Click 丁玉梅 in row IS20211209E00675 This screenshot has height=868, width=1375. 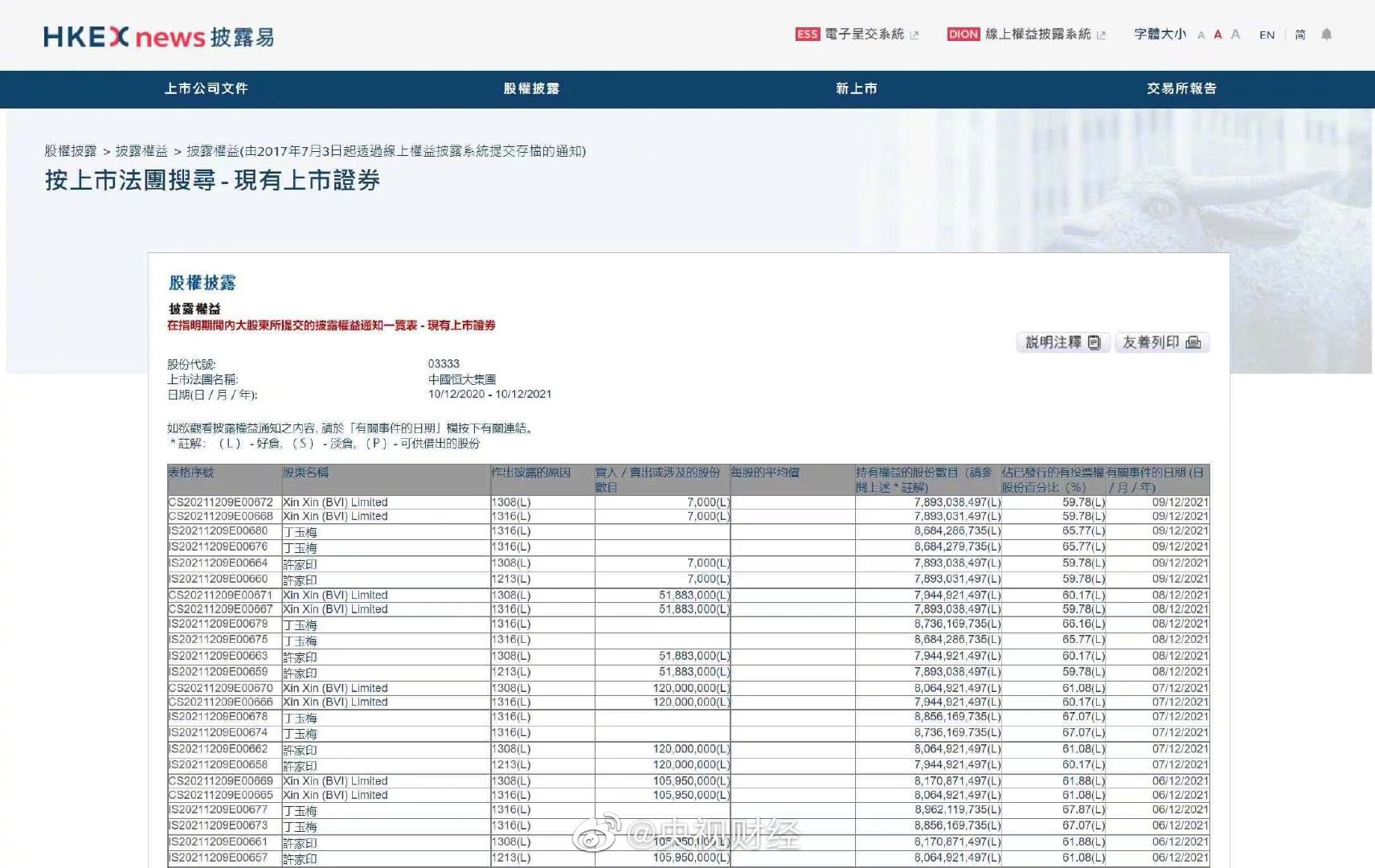pos(300,641)
